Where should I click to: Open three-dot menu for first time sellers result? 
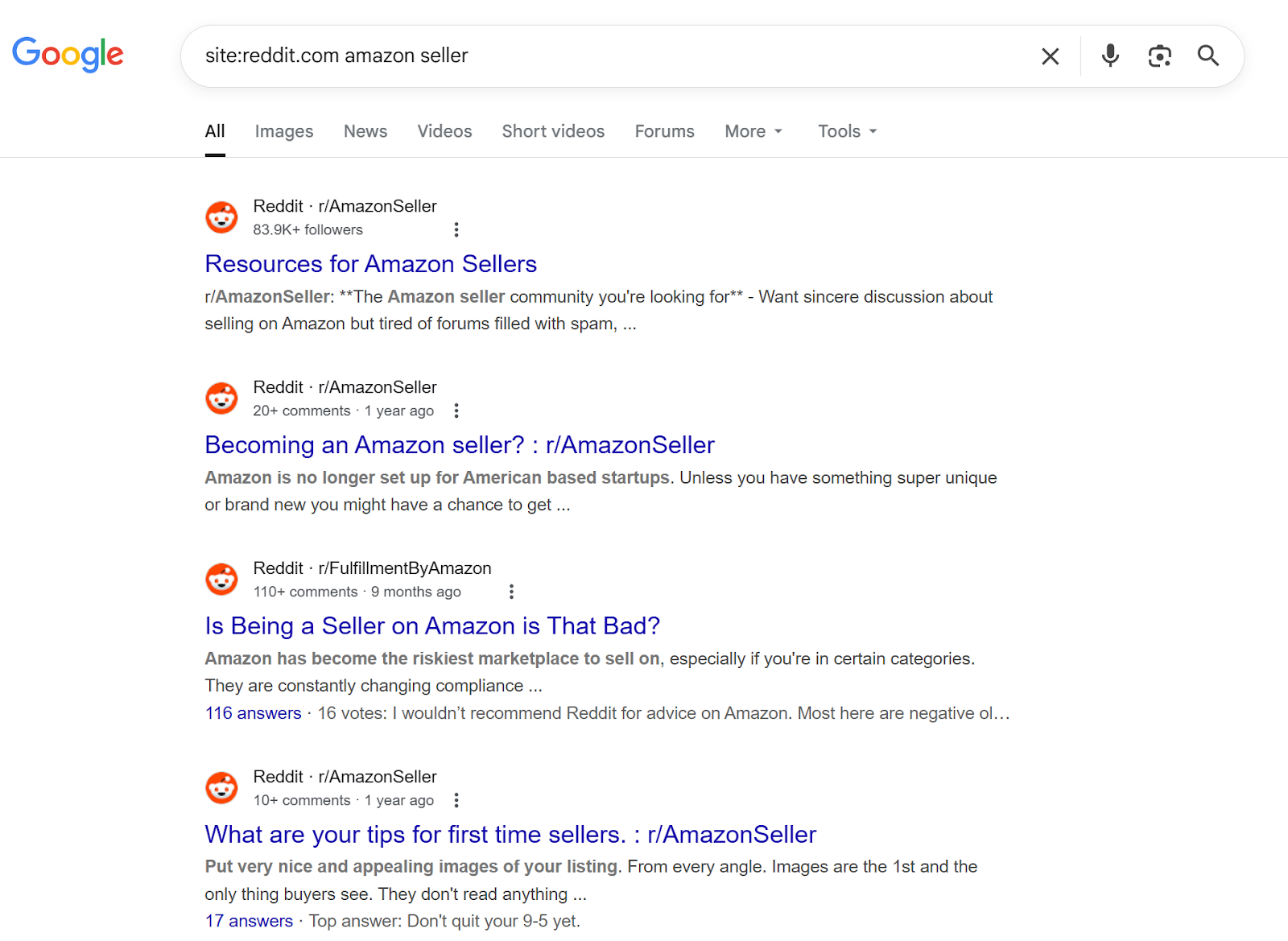point(456,801)
